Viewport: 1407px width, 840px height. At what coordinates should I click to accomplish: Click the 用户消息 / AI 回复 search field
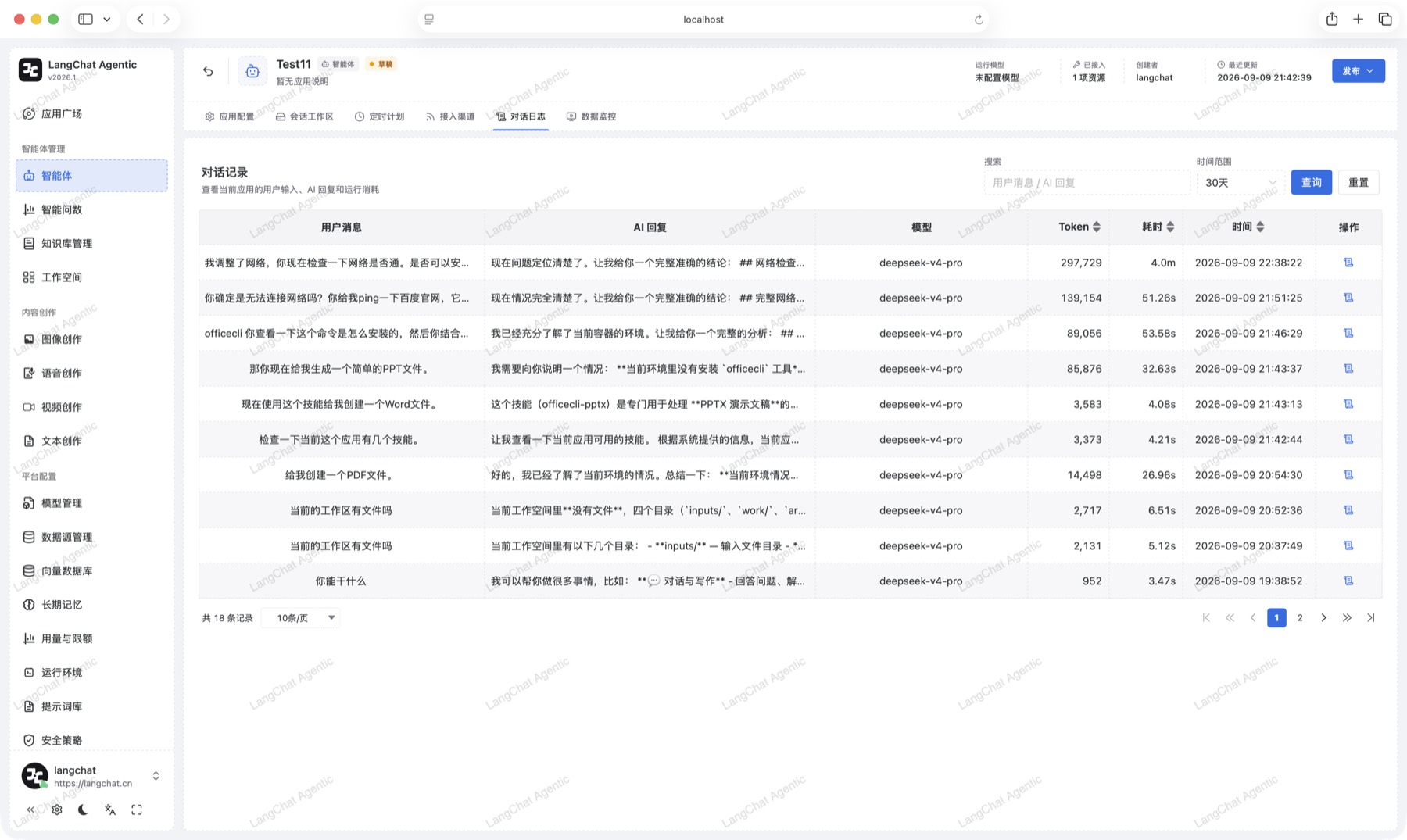point(1087,182)
